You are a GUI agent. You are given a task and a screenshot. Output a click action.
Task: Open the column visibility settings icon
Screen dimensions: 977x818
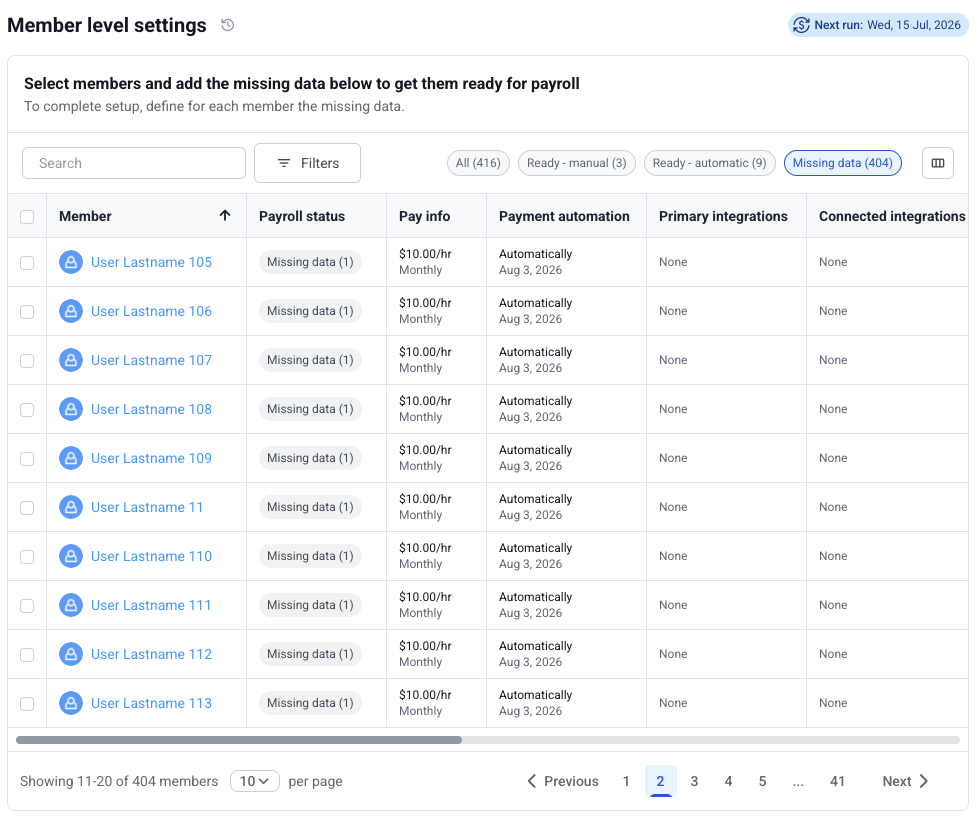(938, 163)
